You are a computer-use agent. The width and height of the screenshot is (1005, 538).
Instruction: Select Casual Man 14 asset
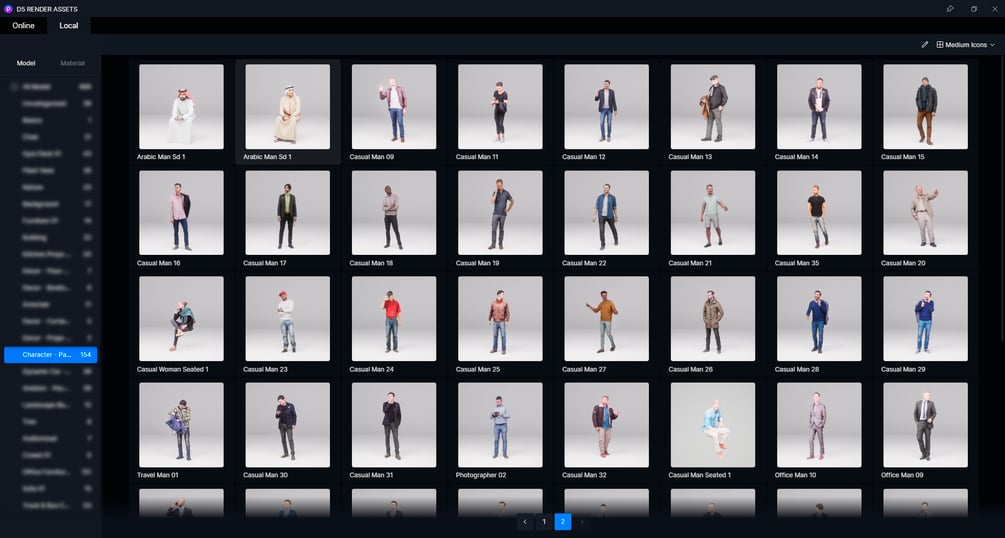coord(819,106)
